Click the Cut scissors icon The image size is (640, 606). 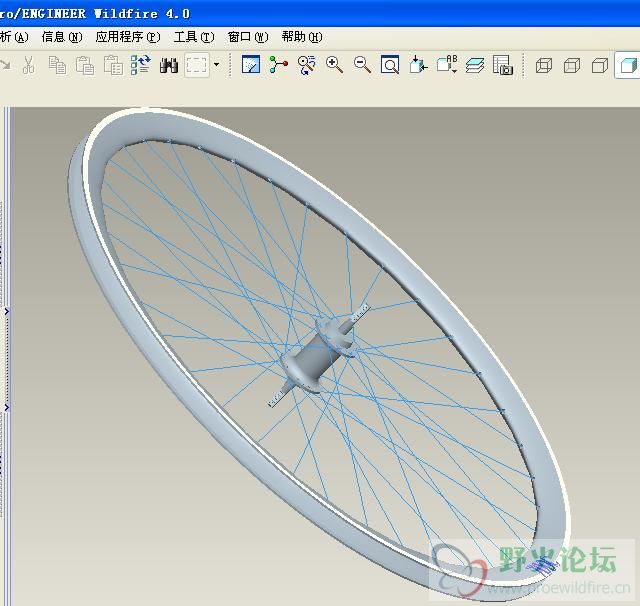point(29,65)
